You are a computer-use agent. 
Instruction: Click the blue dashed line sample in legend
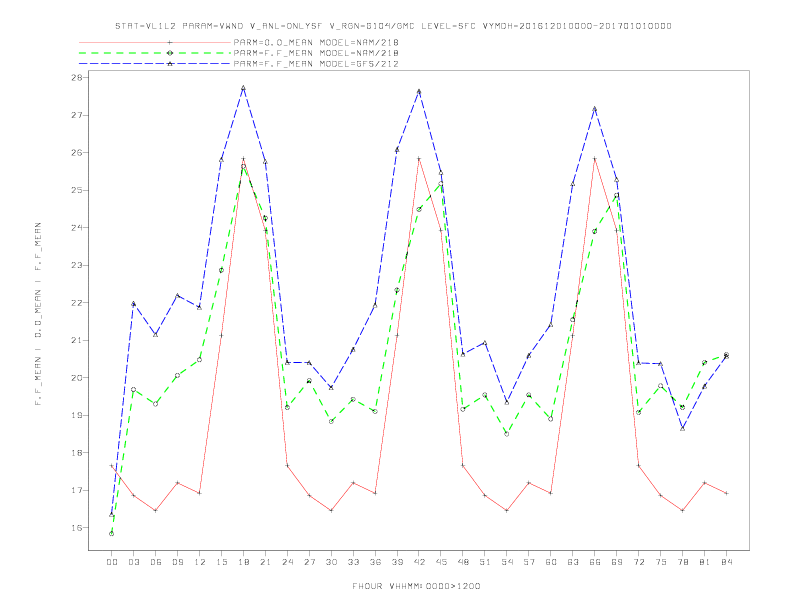click(x=155, y=64)
